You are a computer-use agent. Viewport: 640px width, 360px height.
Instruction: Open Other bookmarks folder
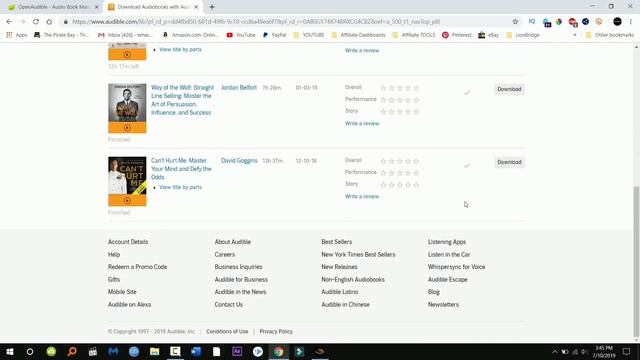point(609,35)
